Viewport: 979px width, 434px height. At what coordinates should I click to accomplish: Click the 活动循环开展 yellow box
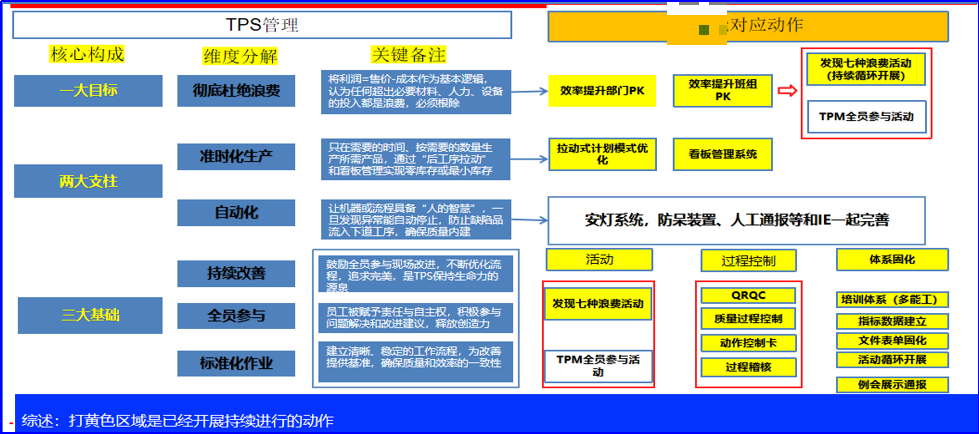(892, 360)
